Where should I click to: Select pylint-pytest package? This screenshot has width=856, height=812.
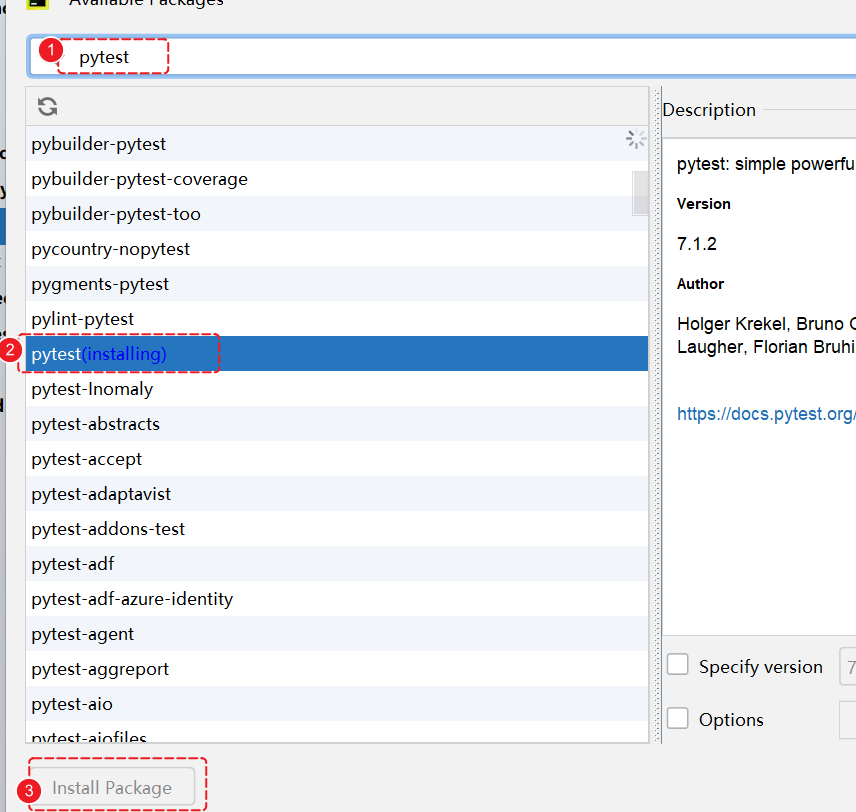tap(336, 318)
